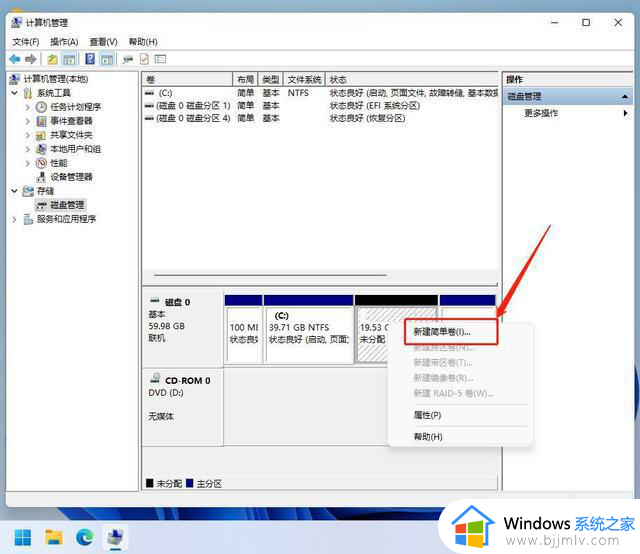Image resolution: width=640 pixels, height=554 pixels.
Task: Expand the 共享文件夹 node
Action: 27,135
